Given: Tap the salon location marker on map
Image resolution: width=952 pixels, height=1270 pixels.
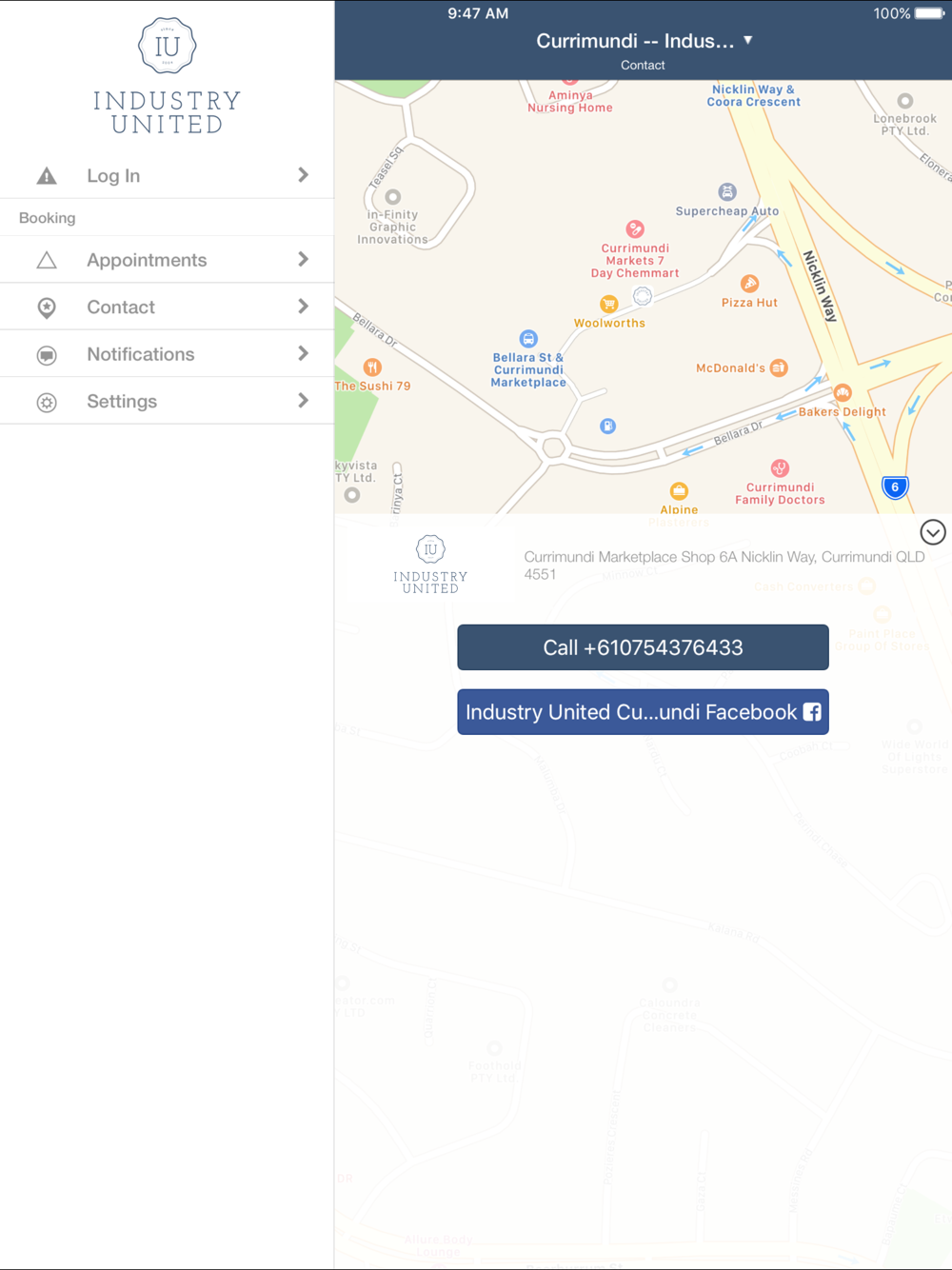Looking at the screenshot, I should [643, 296].
